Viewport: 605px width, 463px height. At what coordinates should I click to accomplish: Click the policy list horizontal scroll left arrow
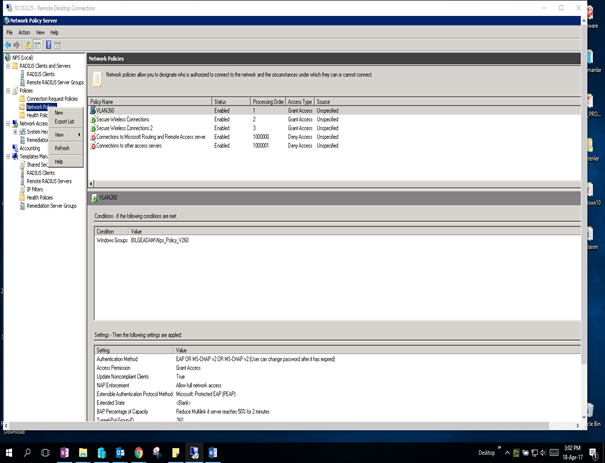point(91,184)
